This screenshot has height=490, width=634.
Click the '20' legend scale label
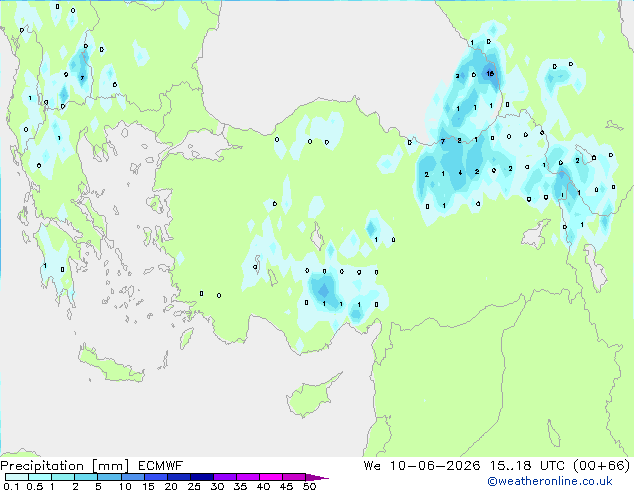pyautogui.click(x=171, y=486)
